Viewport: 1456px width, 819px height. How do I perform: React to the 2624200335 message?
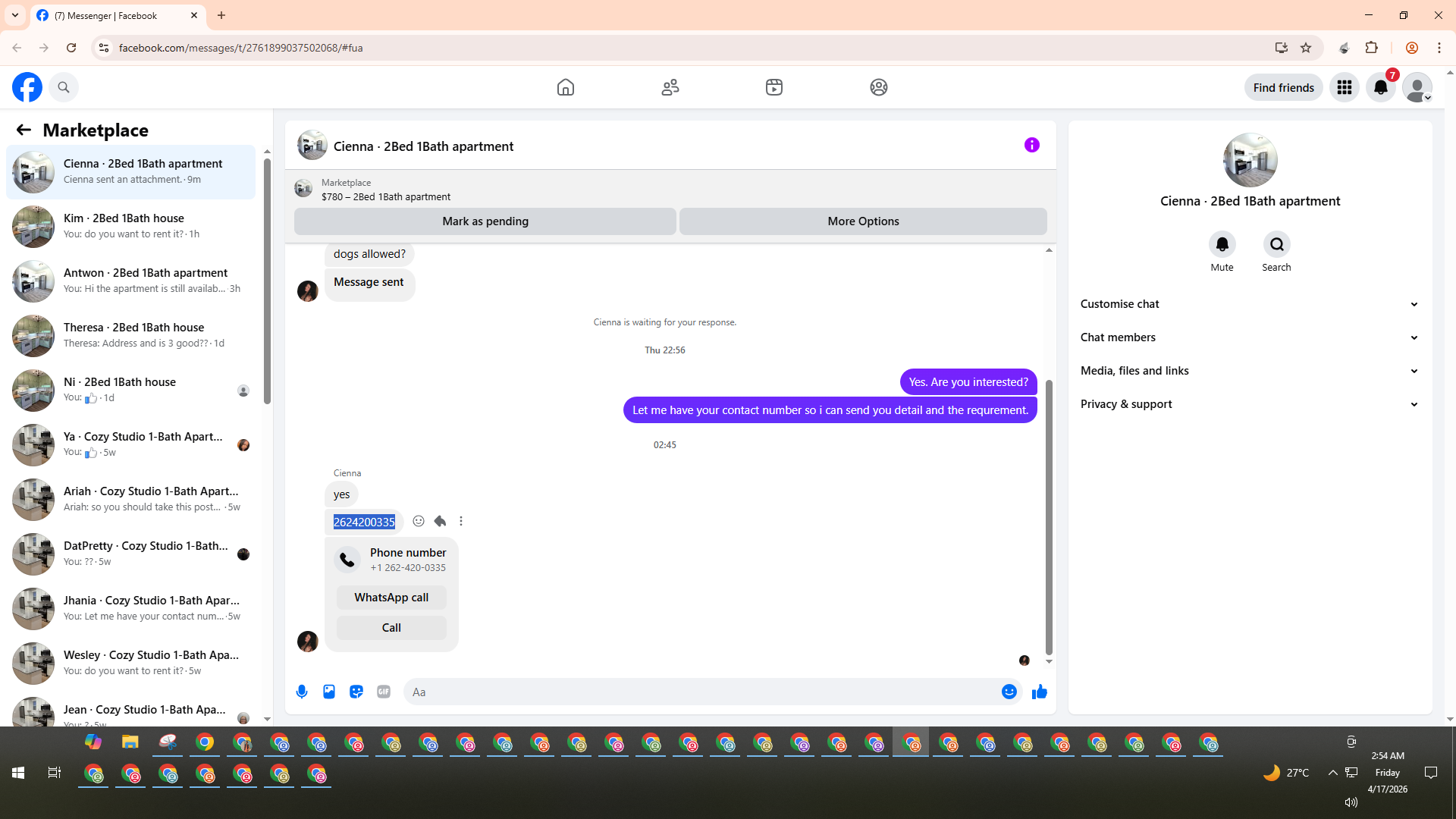tap(419, 521)
